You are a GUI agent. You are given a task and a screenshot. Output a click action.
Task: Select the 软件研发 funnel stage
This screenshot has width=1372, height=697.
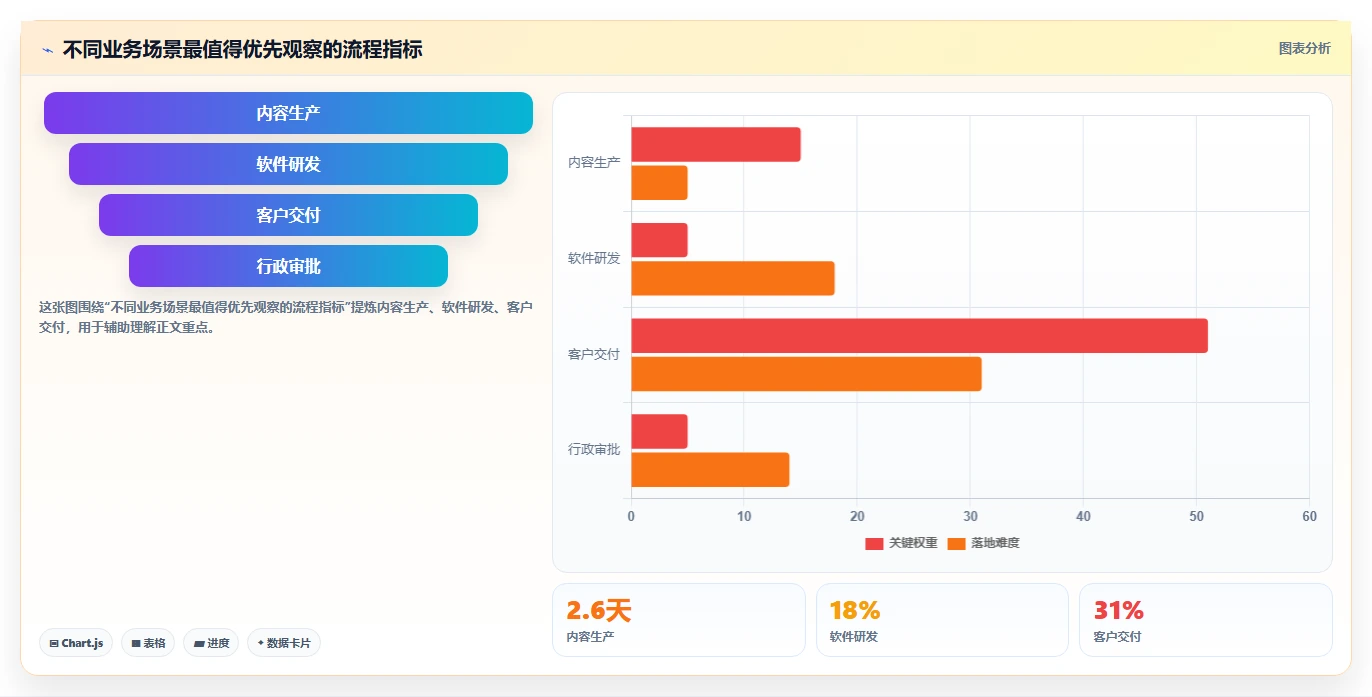tap(288, 164)
